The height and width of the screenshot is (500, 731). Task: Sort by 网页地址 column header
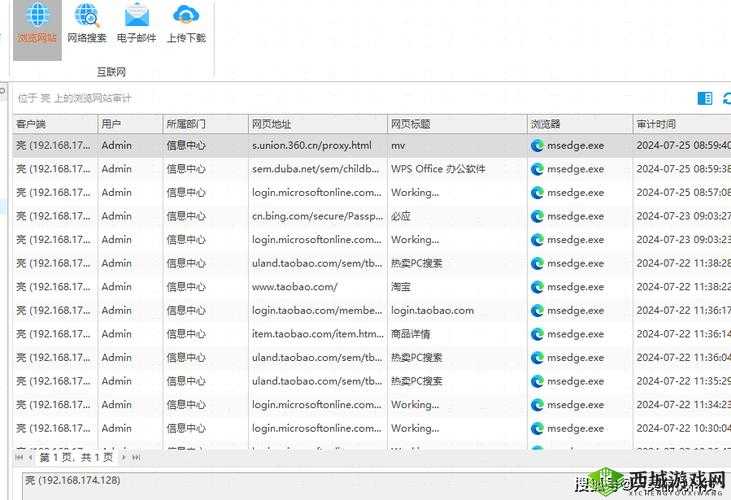click(x=315, y=124)
